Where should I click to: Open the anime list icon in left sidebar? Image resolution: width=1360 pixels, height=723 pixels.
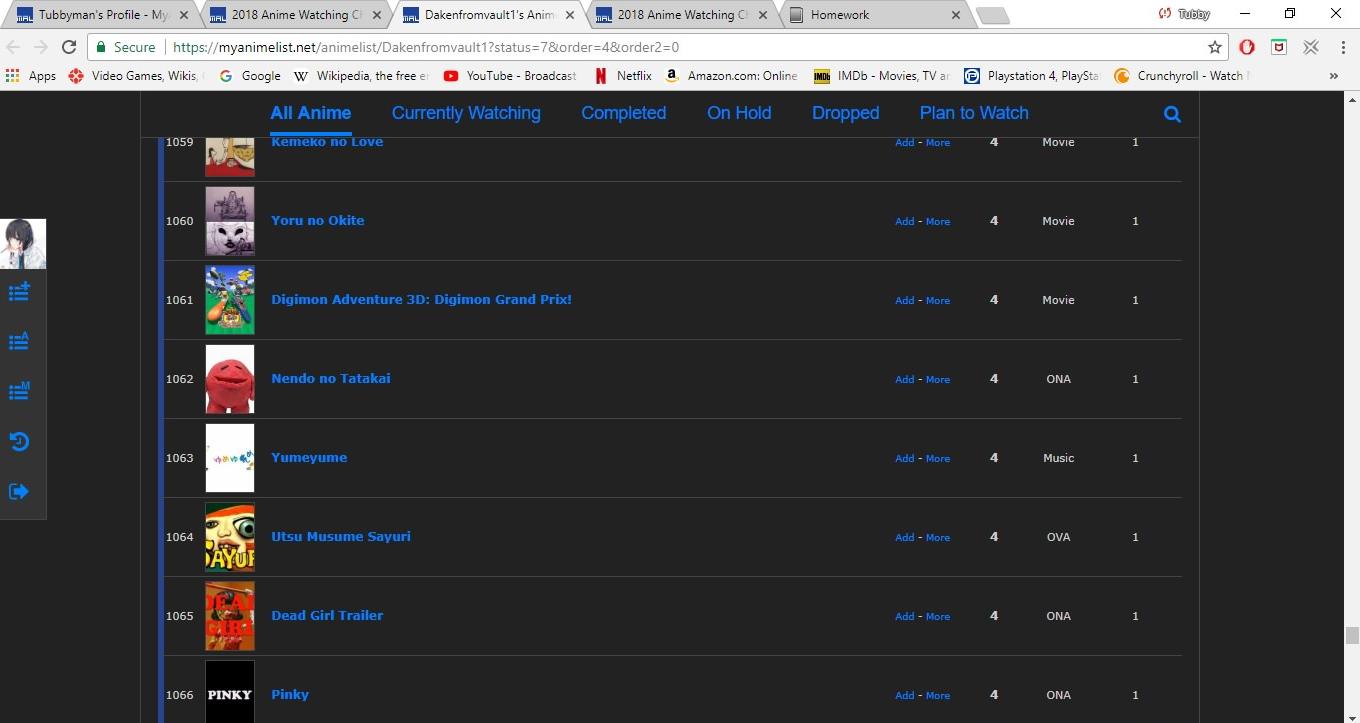pyautogui.click(x=19, y=342)
